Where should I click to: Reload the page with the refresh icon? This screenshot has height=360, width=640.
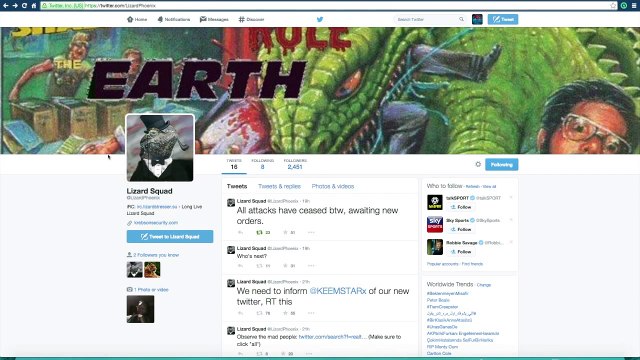pyautogui.click(x=24, y=5)
